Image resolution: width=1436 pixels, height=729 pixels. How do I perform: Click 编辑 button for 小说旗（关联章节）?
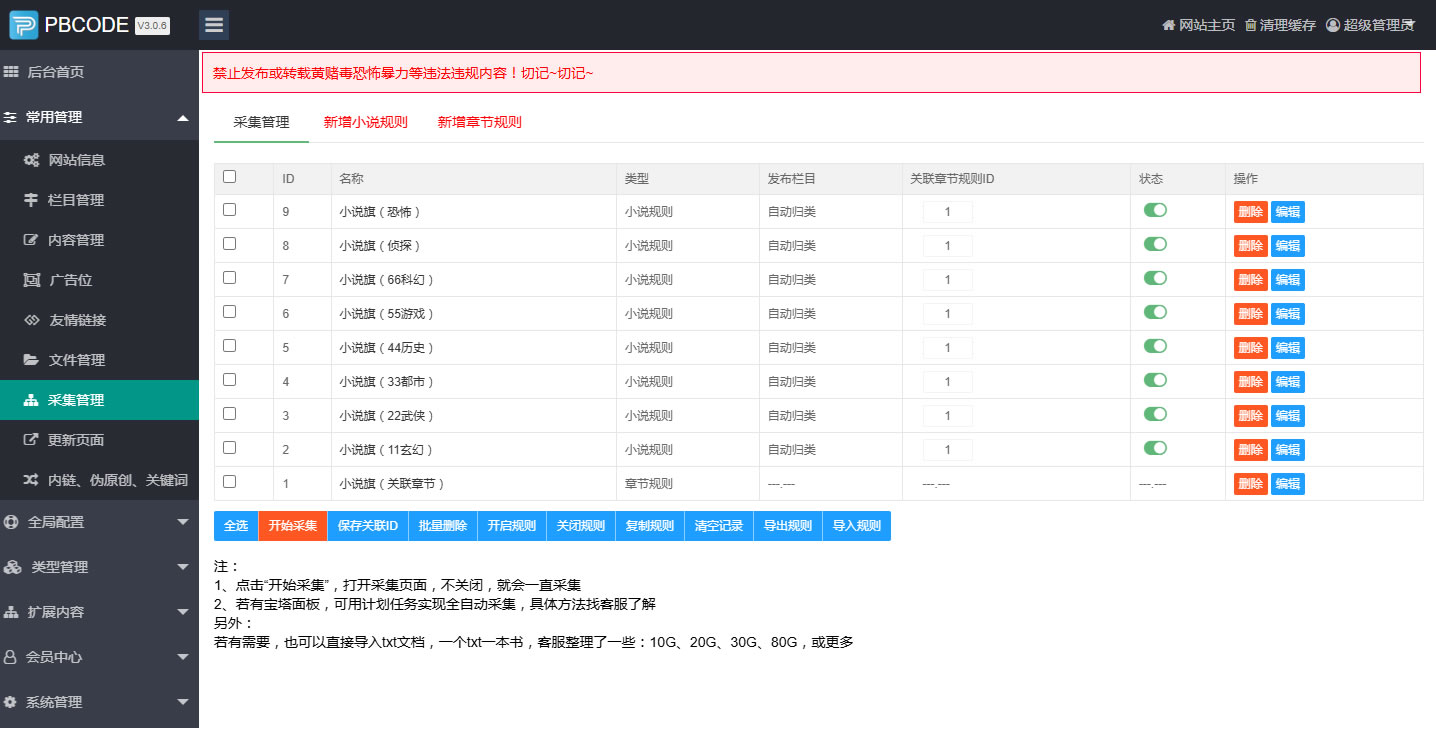[1287, 484]
